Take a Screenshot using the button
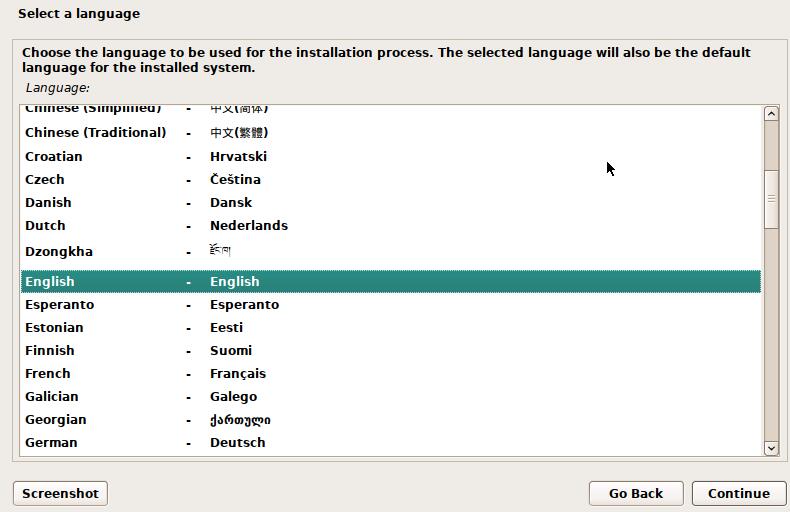Image resolution: width=790 pixels, height=512 pixels. click(60, 493)
